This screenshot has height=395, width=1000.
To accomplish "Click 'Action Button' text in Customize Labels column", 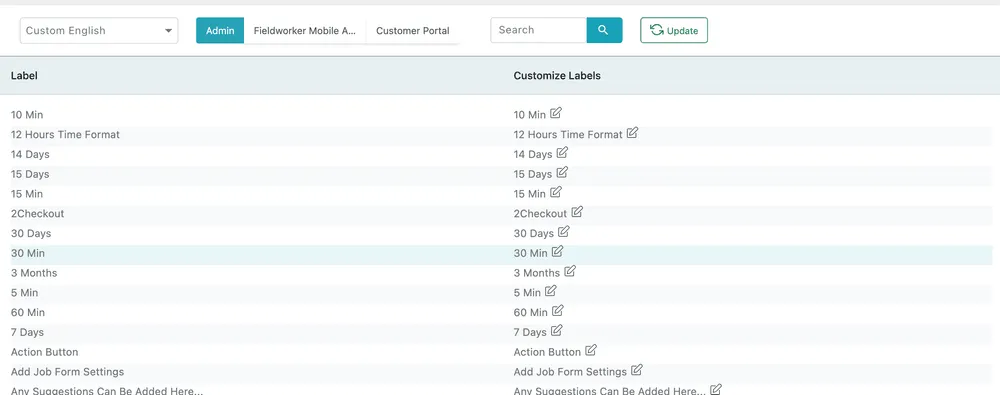I will (547, 352).
